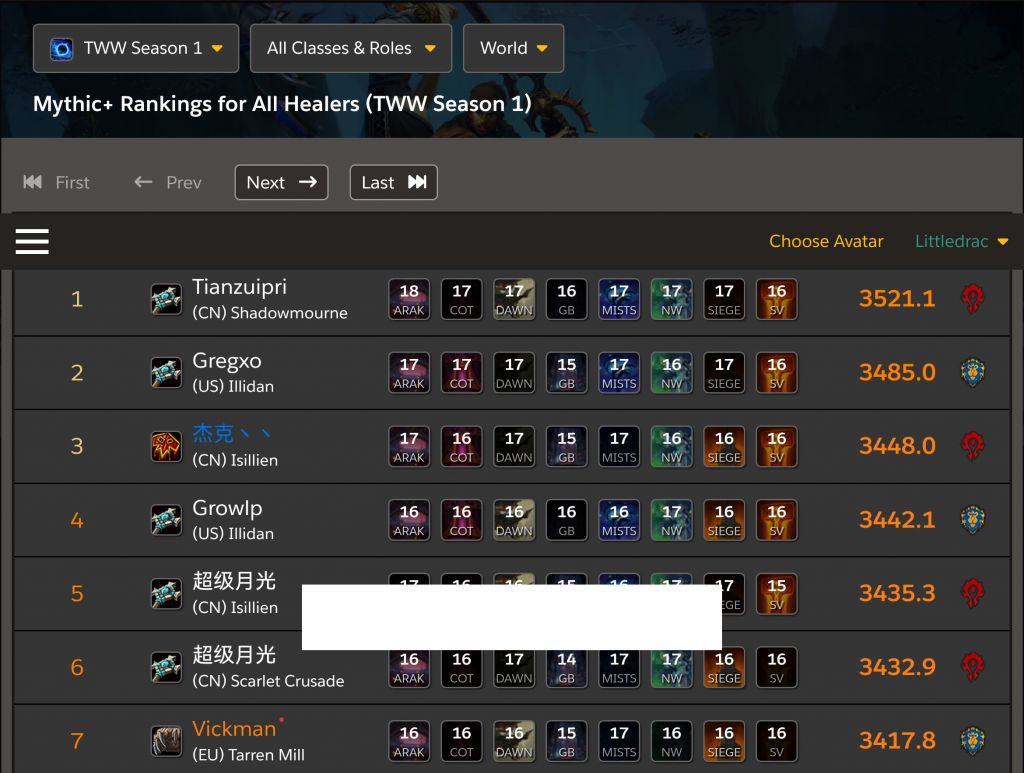Open the All Classes & Roles dropdown
This screenshot has height=773, width=1024.
click(351, 48)
